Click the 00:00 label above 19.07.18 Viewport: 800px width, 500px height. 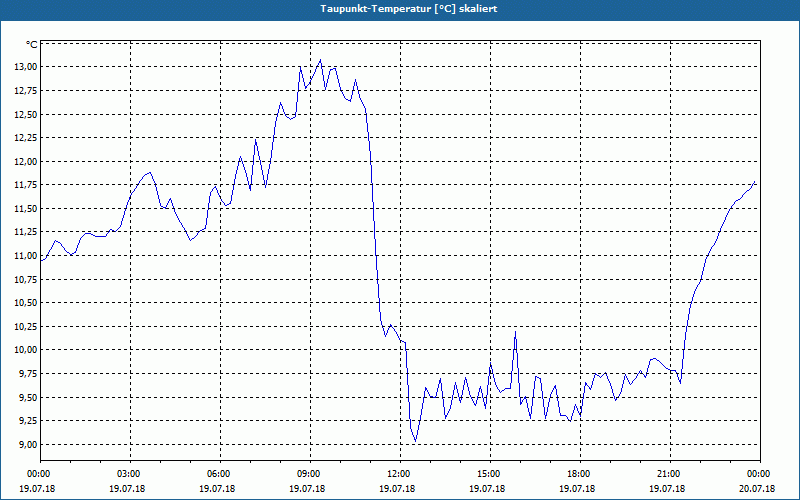pos(41,474)
